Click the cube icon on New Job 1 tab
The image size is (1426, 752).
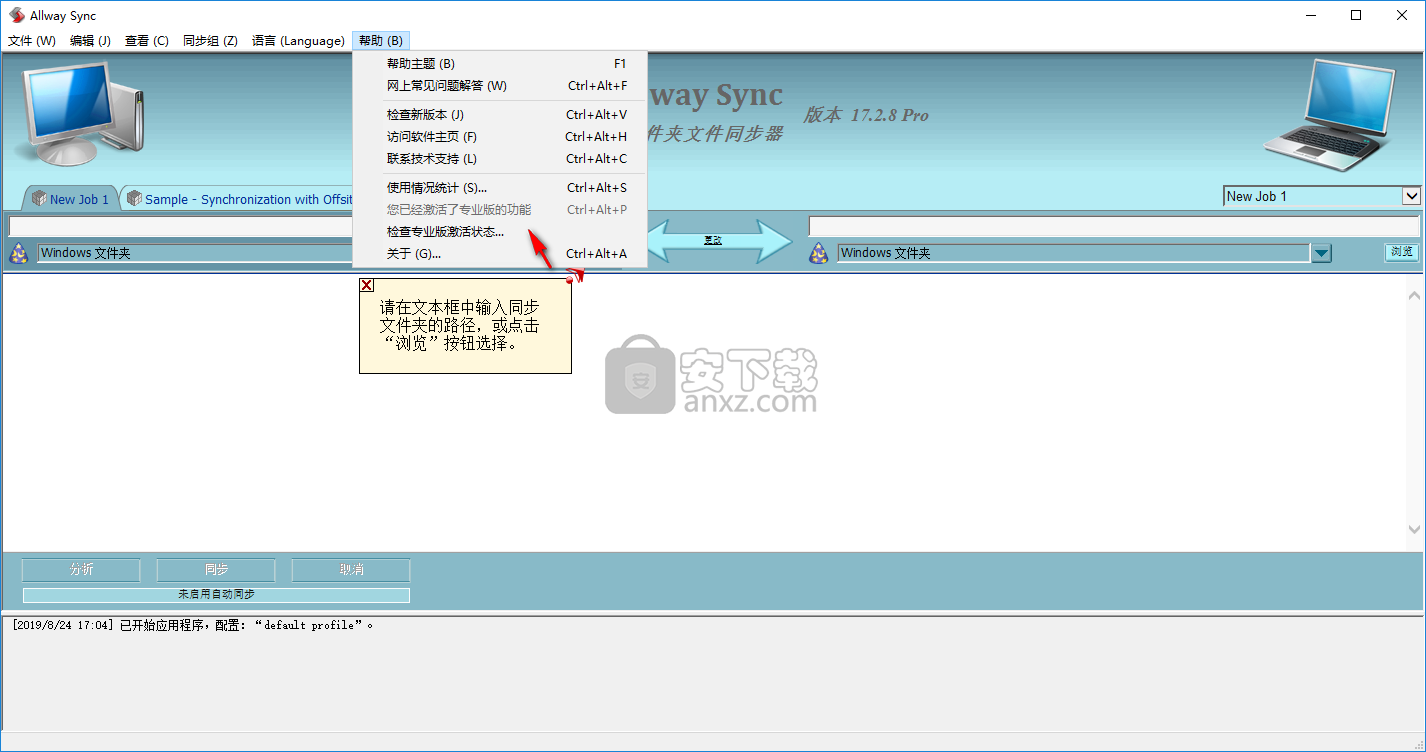click(39, 198)
